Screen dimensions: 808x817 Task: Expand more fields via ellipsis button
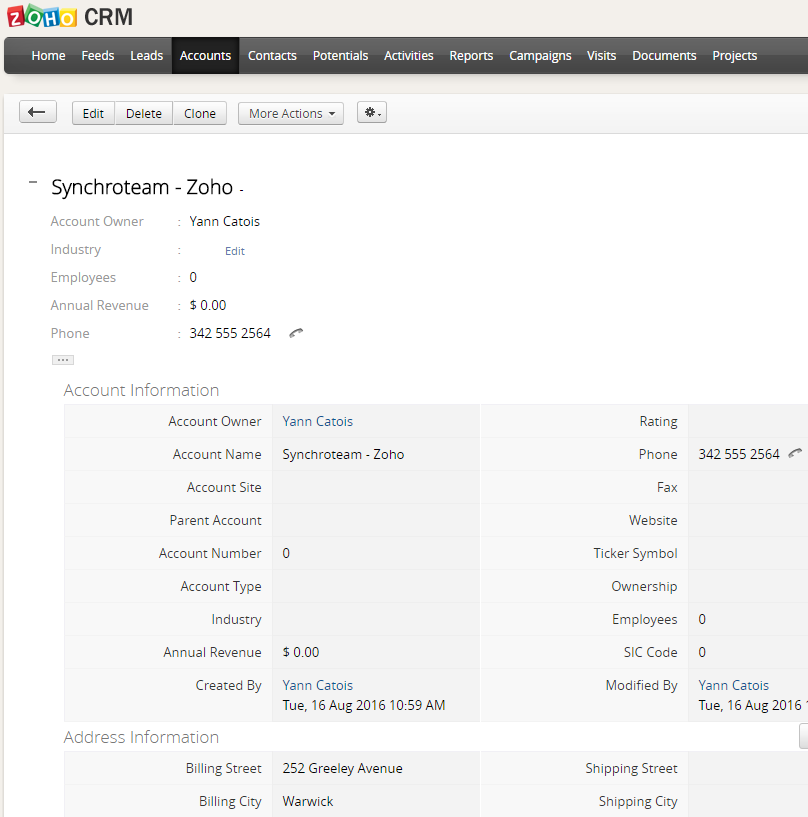[x=63, y=360]
